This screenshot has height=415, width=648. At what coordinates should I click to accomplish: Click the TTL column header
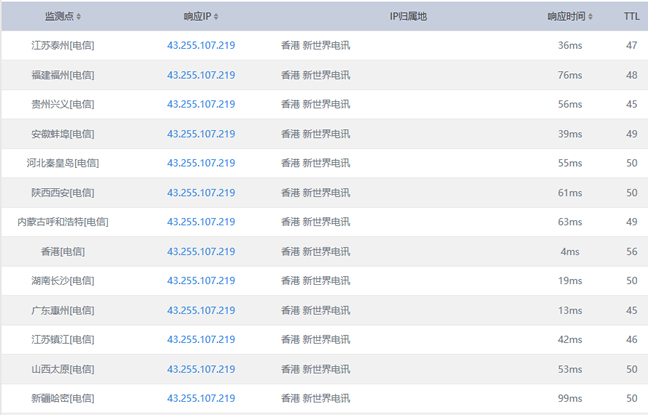[631, 16]
